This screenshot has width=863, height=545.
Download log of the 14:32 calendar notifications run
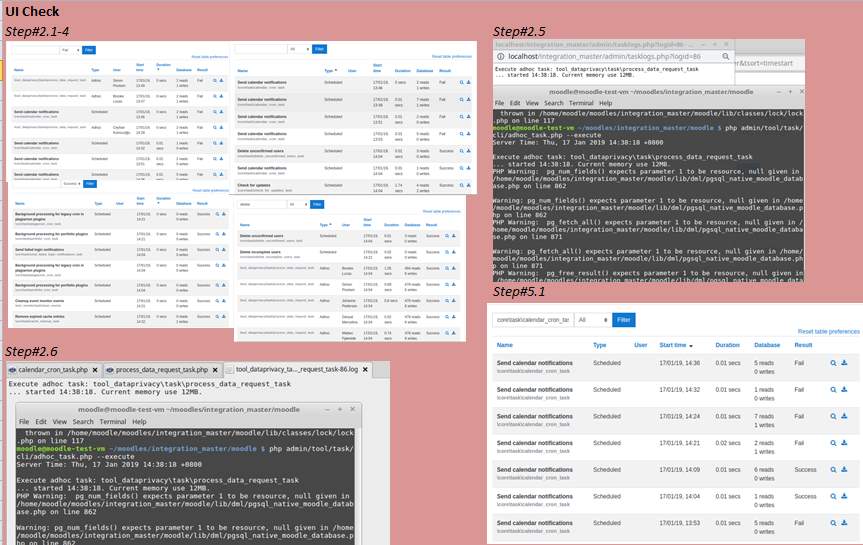click(x=844, y=389)
